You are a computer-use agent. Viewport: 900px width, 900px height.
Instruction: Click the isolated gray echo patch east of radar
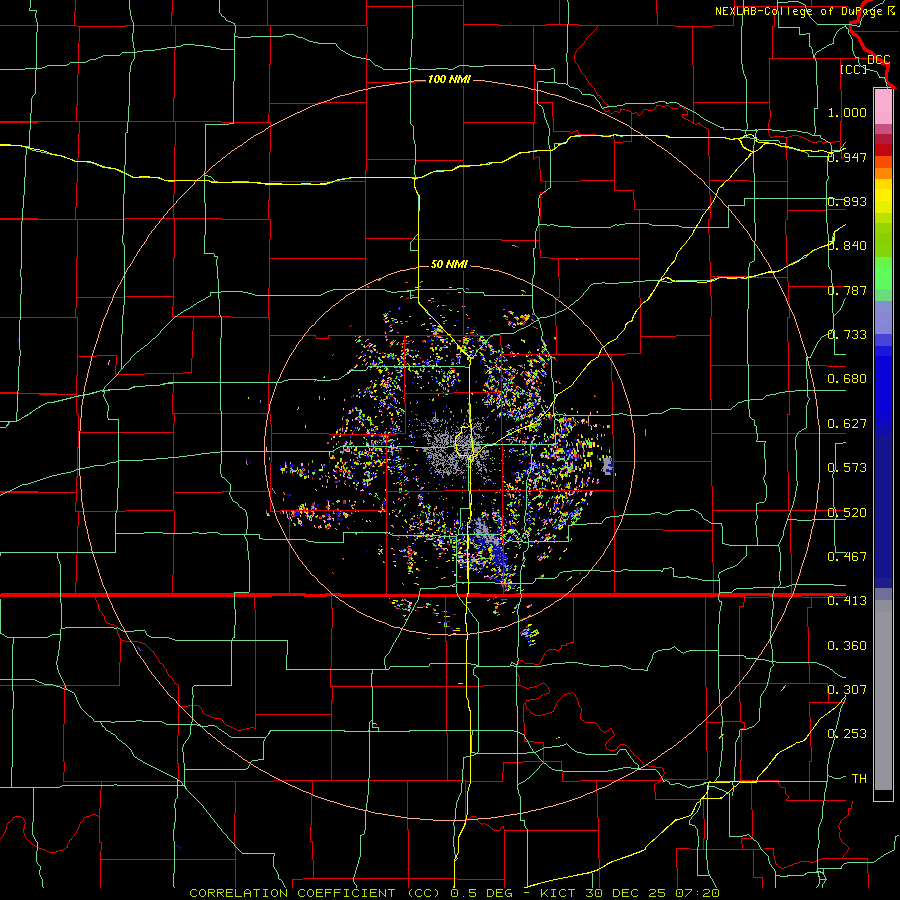(607, 464)
